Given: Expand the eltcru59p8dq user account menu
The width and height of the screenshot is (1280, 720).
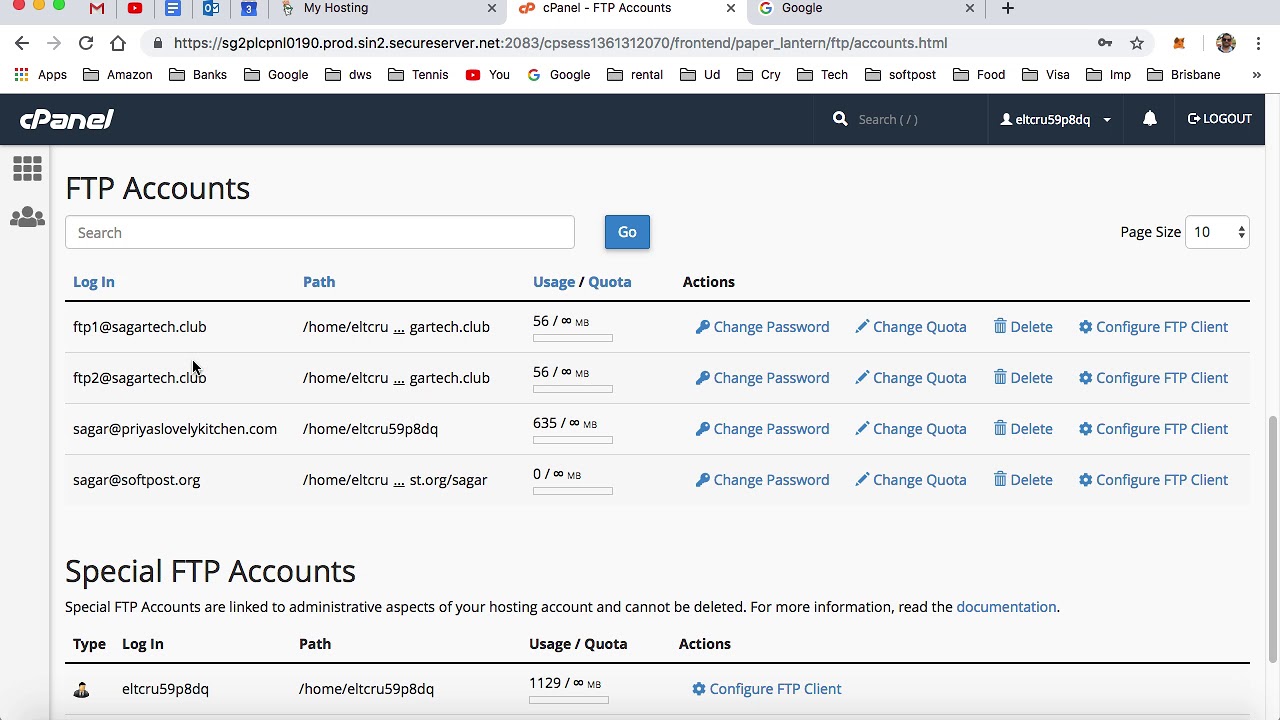Looking at the screenshot, I should tap(1056, 119).
